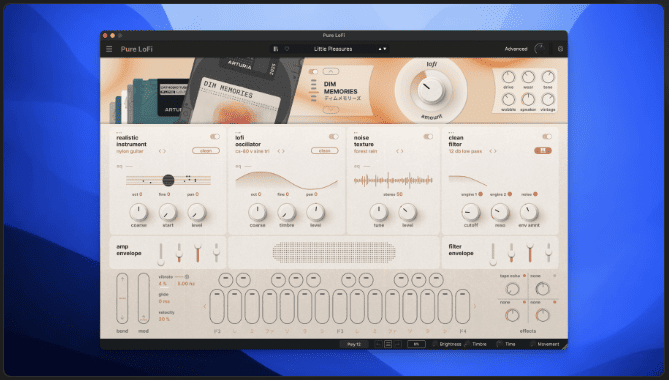Toggle engine 2 filter routing dot
669x380 pixels.
click(x=509, y=194)
